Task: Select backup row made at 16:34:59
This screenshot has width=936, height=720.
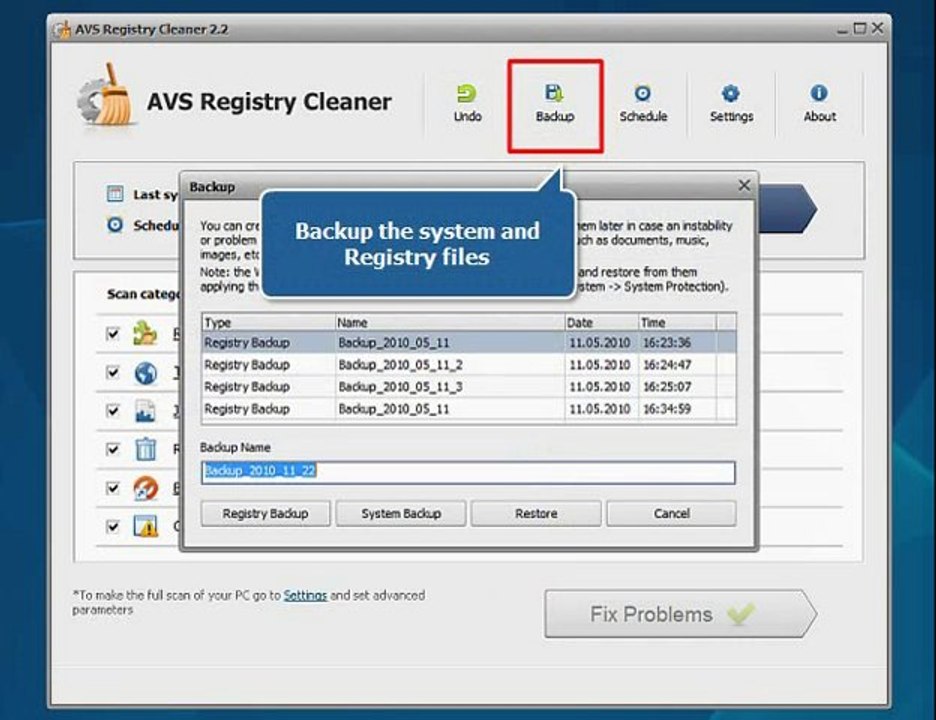Action: point(469,409)
